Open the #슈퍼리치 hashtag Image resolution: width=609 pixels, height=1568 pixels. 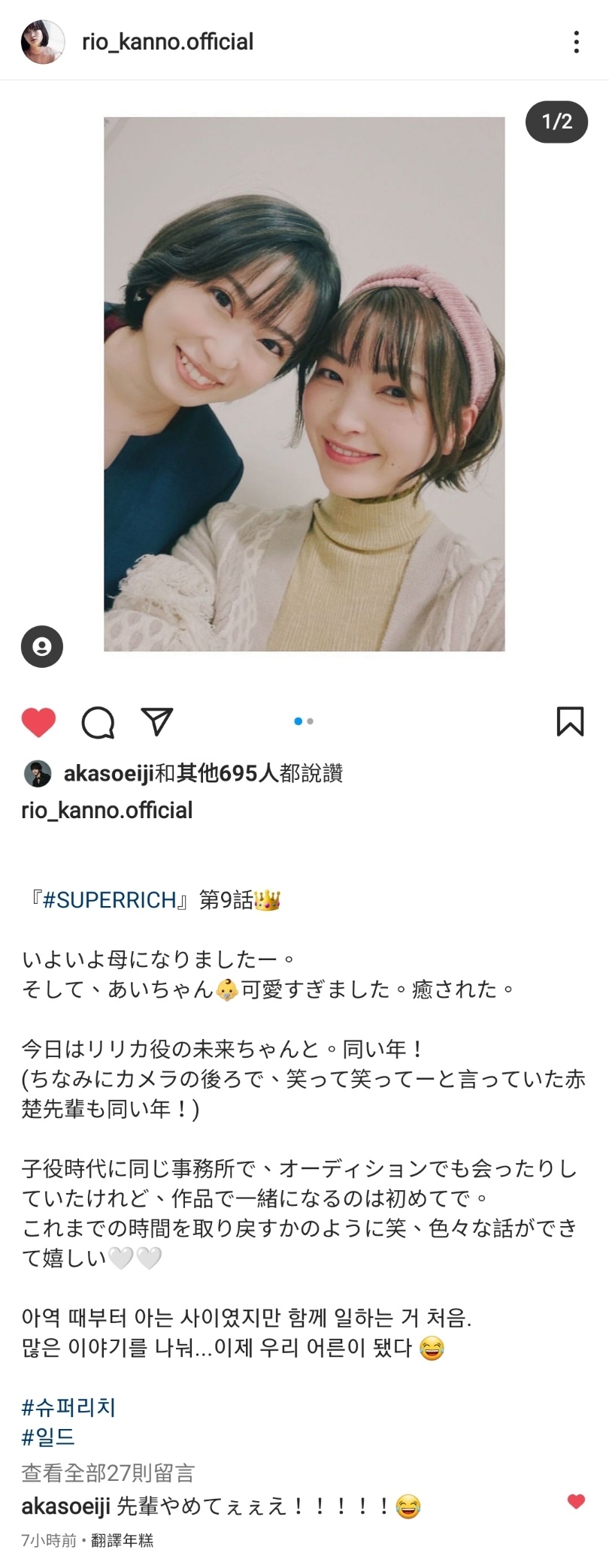pos(68,1406)
